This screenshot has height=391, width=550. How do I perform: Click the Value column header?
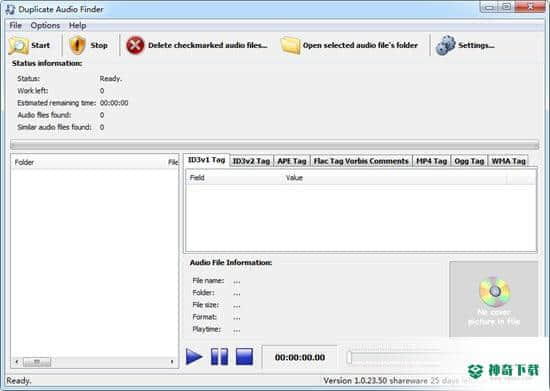pos(395,178)
